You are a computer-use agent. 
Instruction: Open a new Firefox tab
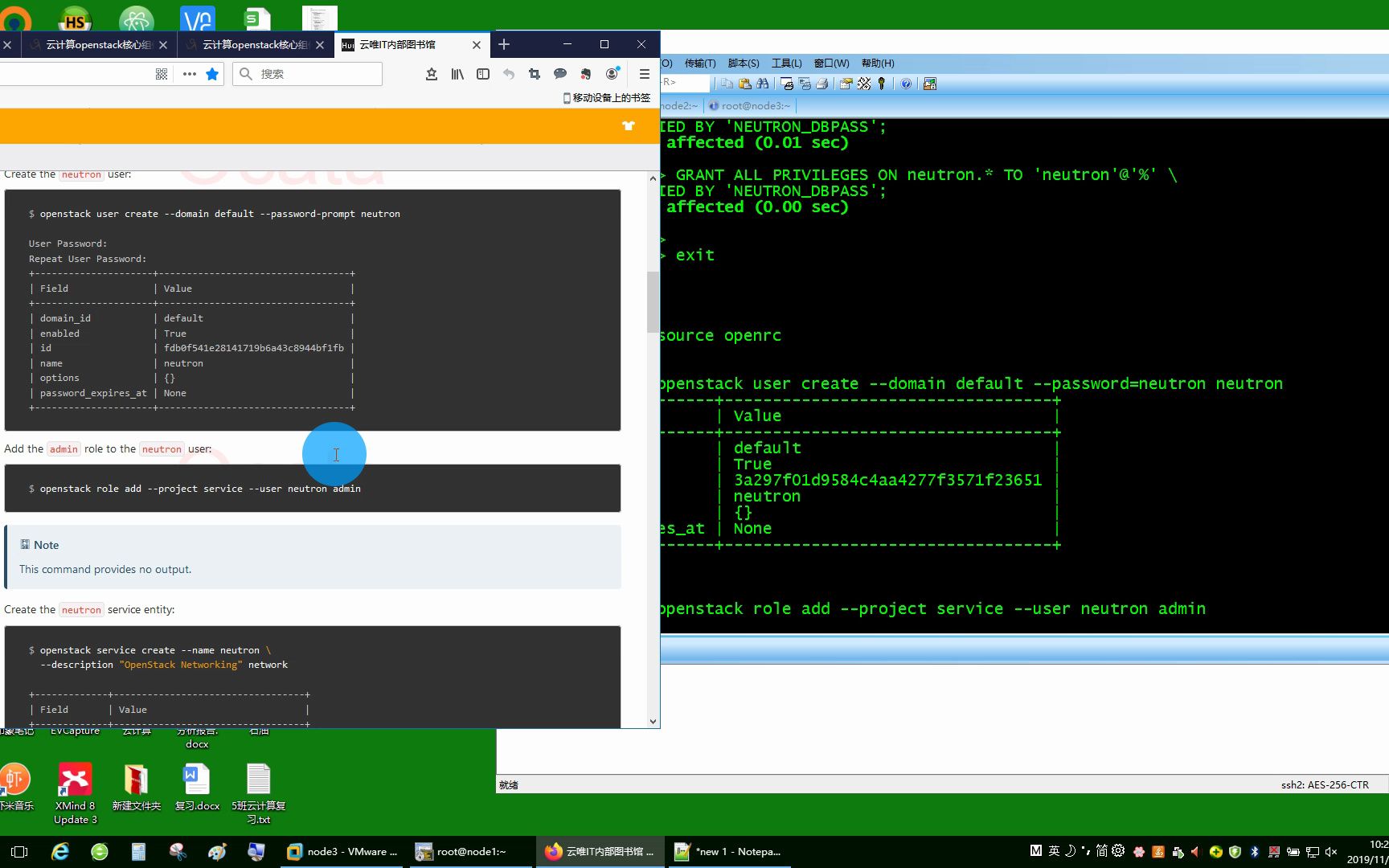504,45
